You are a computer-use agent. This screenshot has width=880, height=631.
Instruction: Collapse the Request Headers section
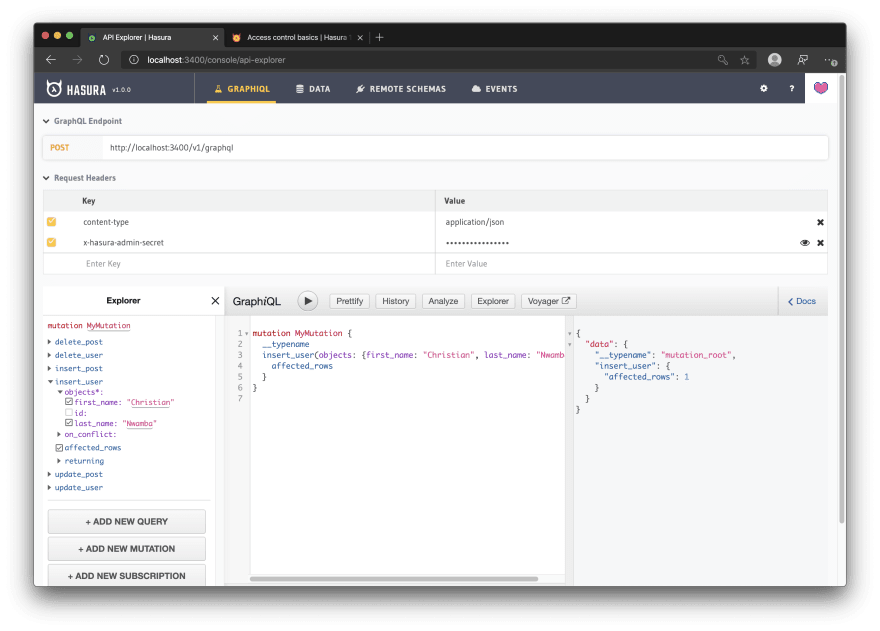click(x=46, y=178)
